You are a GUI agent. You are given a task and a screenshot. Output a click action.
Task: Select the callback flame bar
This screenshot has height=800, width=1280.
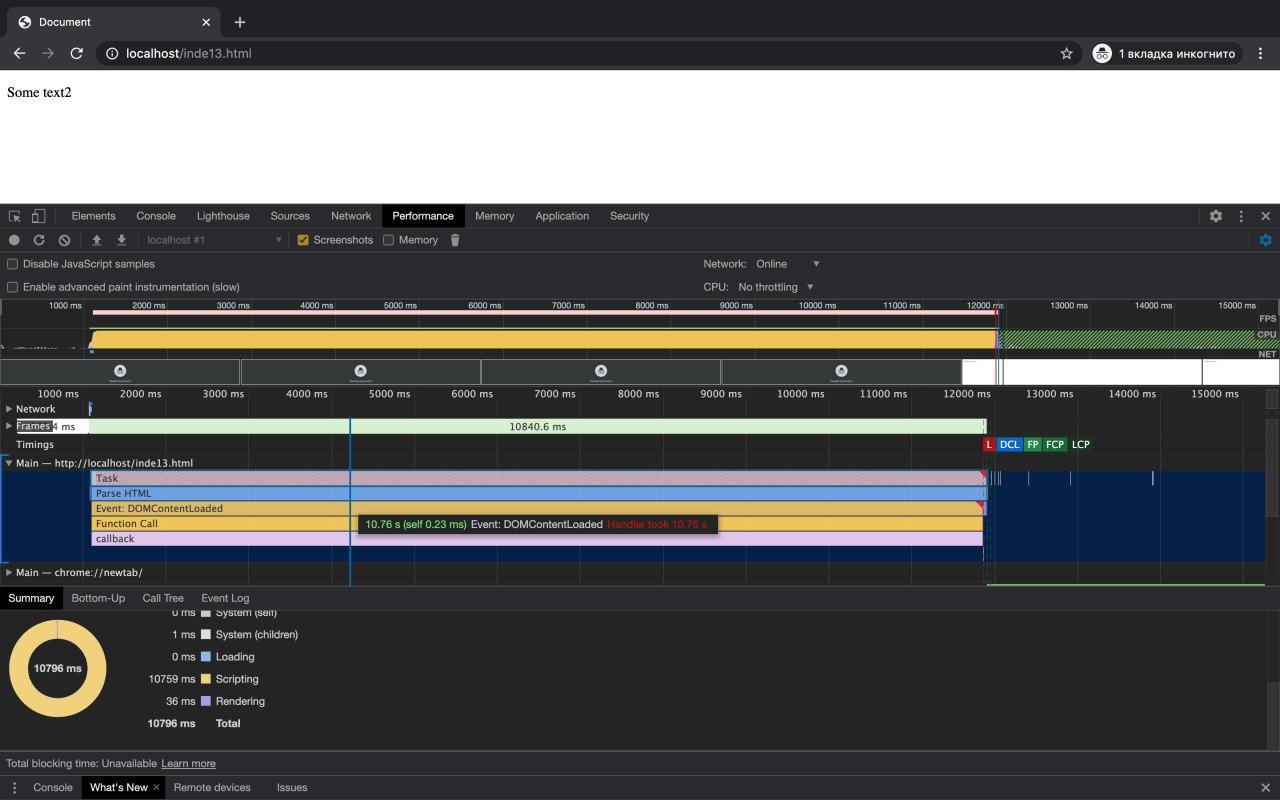(537, 539)
